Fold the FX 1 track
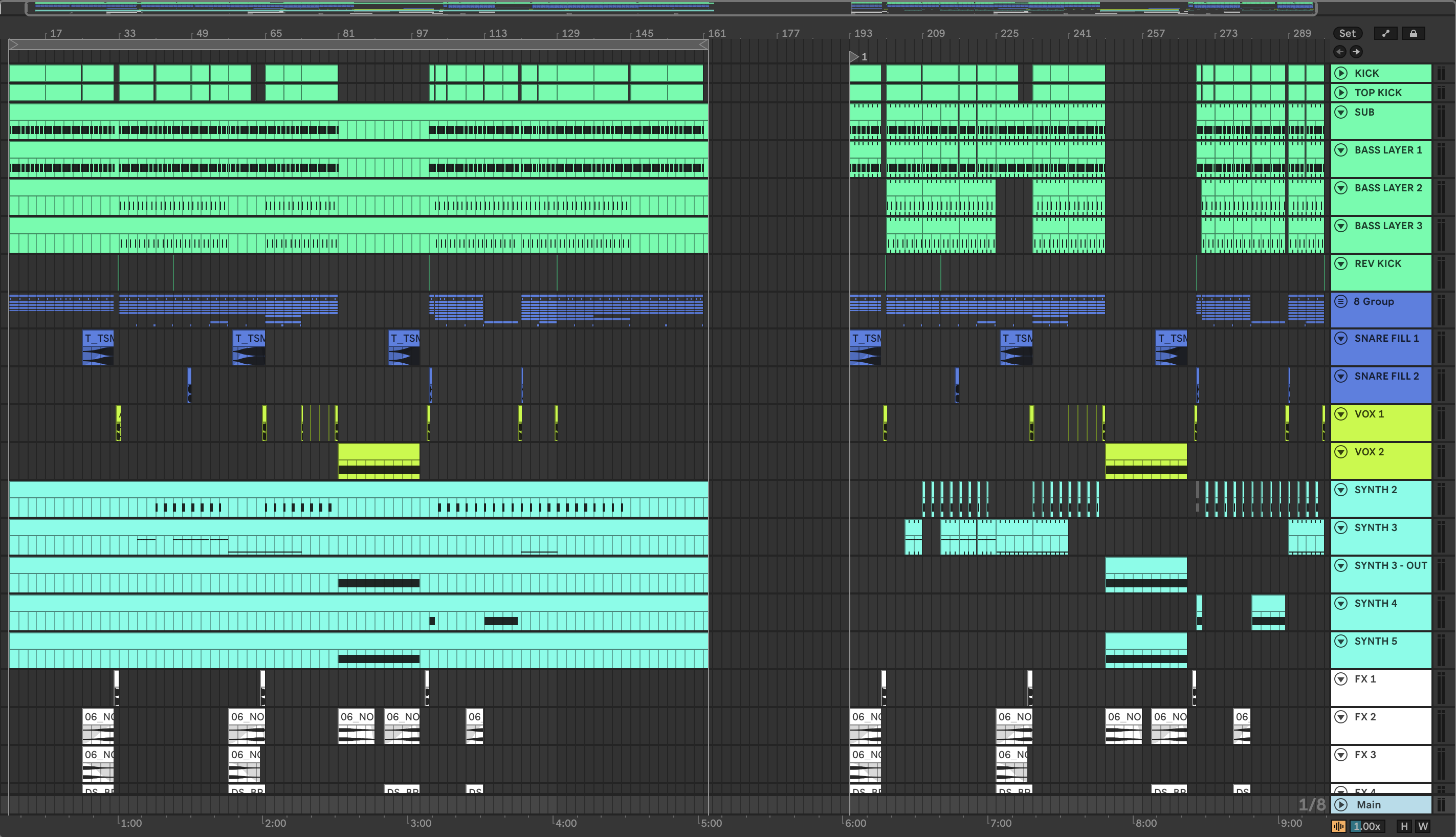Viewport: 1456px width, 837px height. click(x=1341, y=679)
